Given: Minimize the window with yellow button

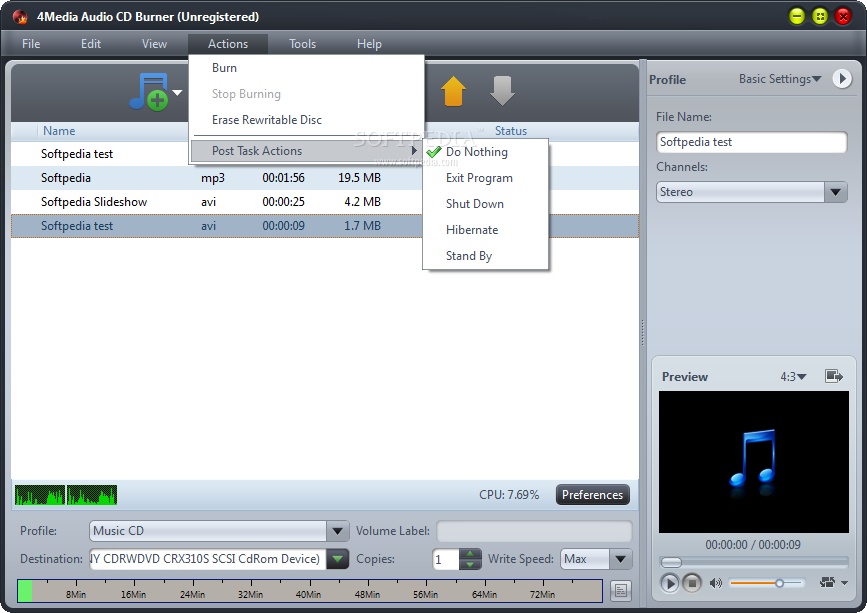Looking at the screenshot, I should tap(797, 17).
